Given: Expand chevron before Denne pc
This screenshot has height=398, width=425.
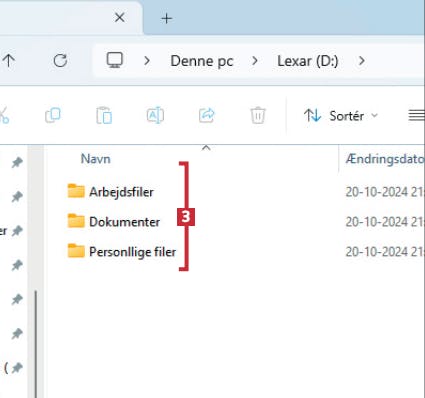Looking at the screenshot, I should pos(147,61).
